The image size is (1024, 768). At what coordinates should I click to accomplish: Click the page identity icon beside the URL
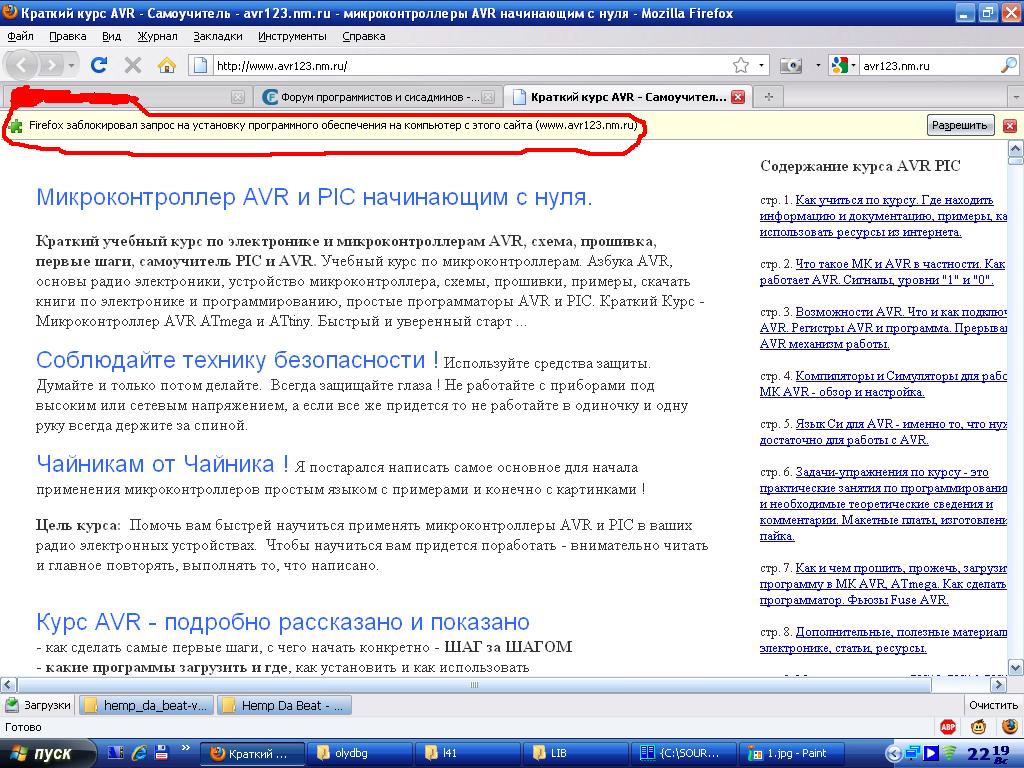(201, 65)
